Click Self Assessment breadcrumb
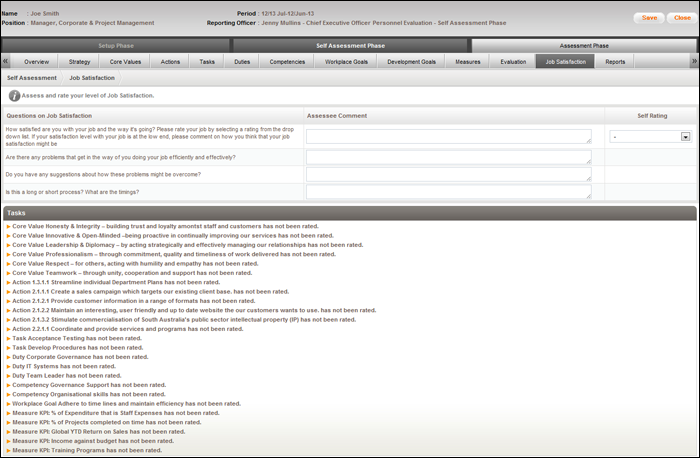The height and width of the screenshot is (458, 700). (x=32, y=78)
